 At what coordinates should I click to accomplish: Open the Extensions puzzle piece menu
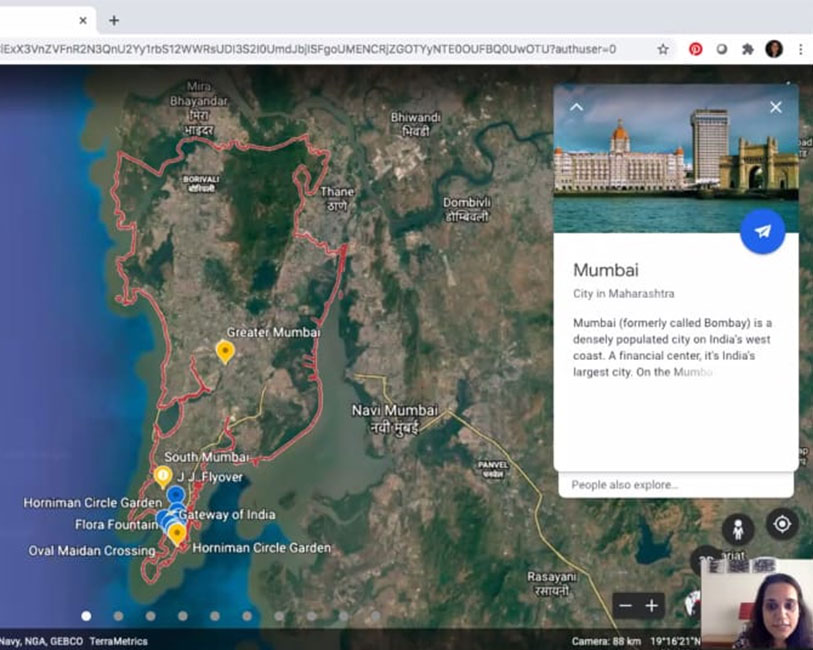tap(747, 49)
